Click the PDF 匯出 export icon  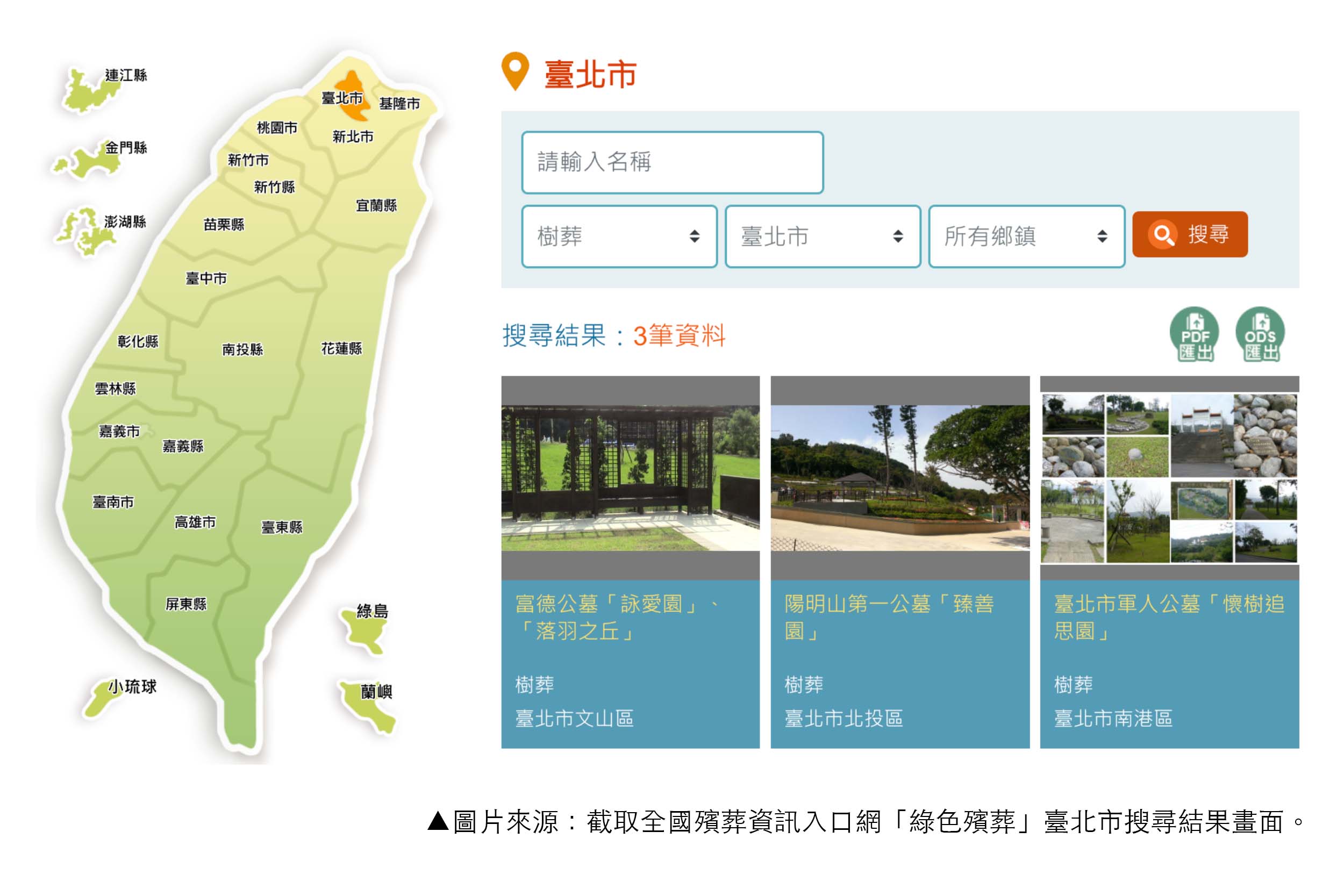point(1195,335)
